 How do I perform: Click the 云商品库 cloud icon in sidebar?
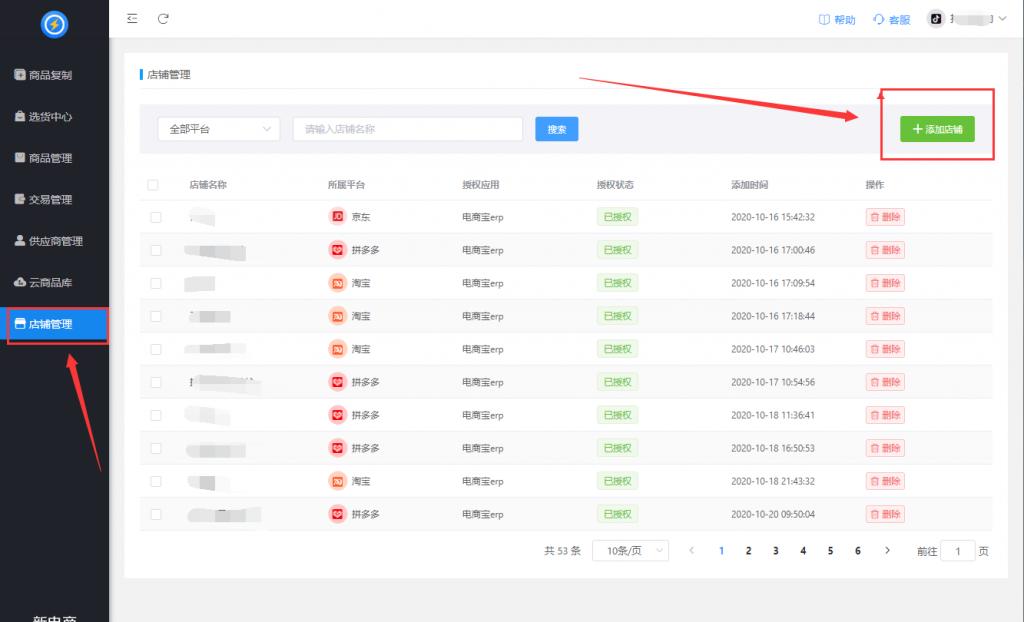[20, 283]
